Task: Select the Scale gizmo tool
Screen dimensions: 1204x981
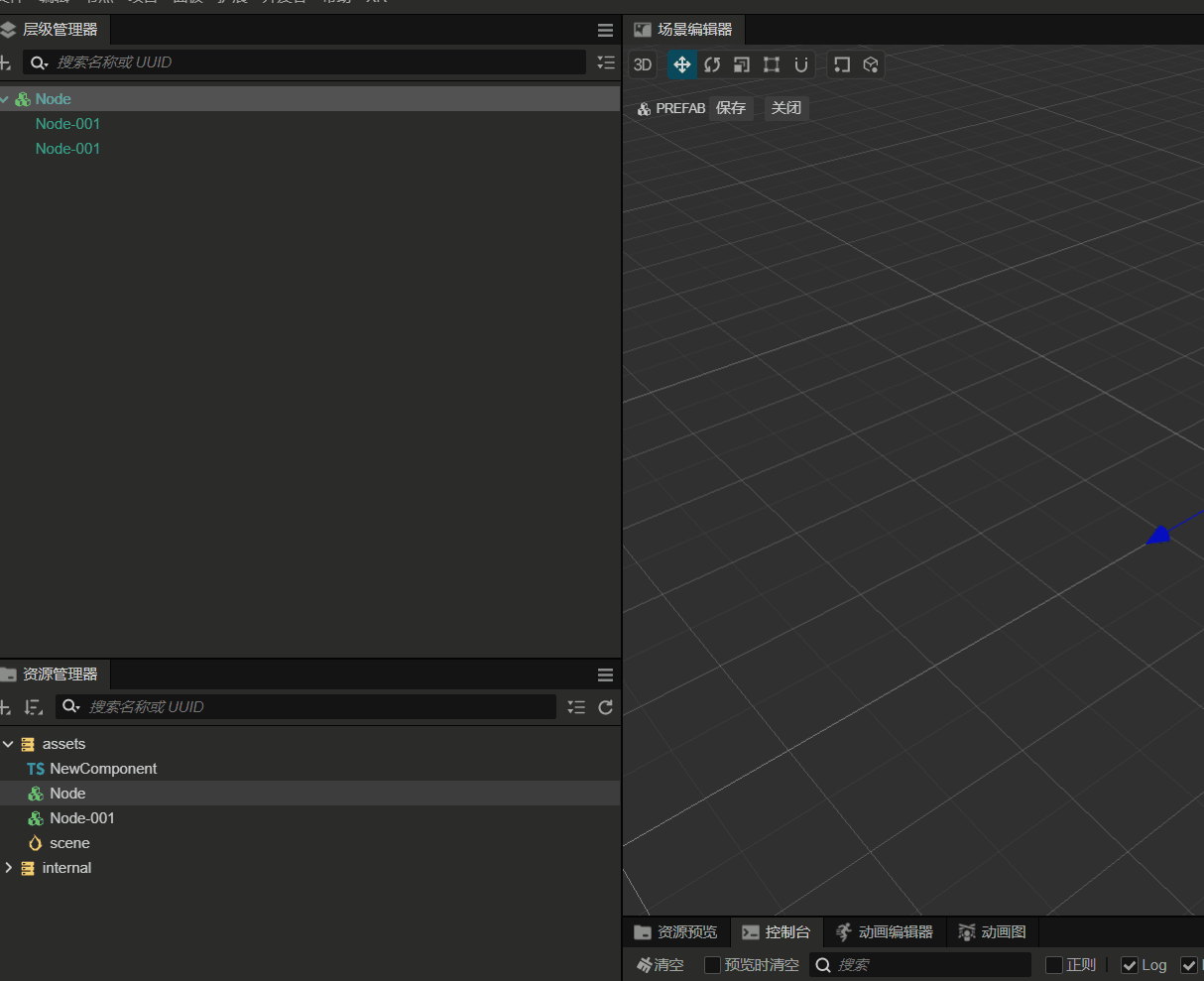Action: point(742,64)
